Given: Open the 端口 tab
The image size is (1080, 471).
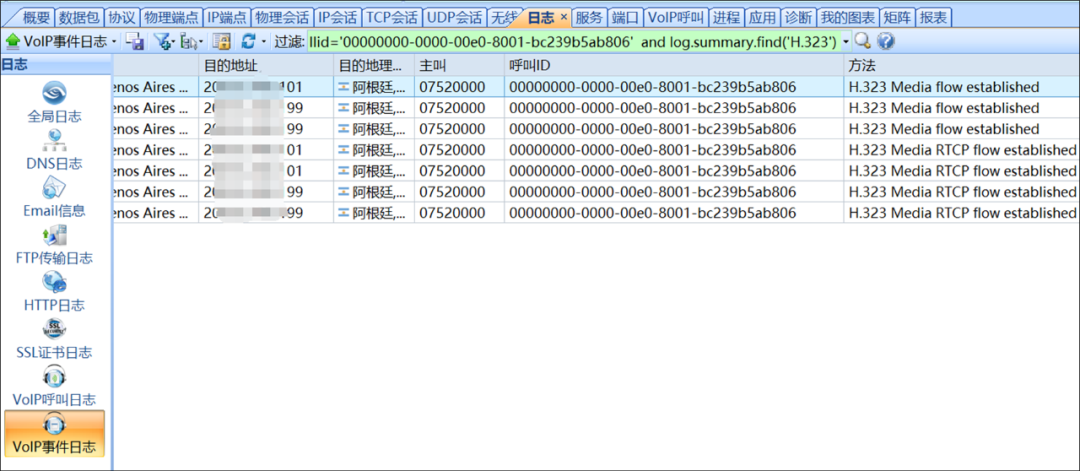Looking at the screenshot, I should tap(625, 17).
